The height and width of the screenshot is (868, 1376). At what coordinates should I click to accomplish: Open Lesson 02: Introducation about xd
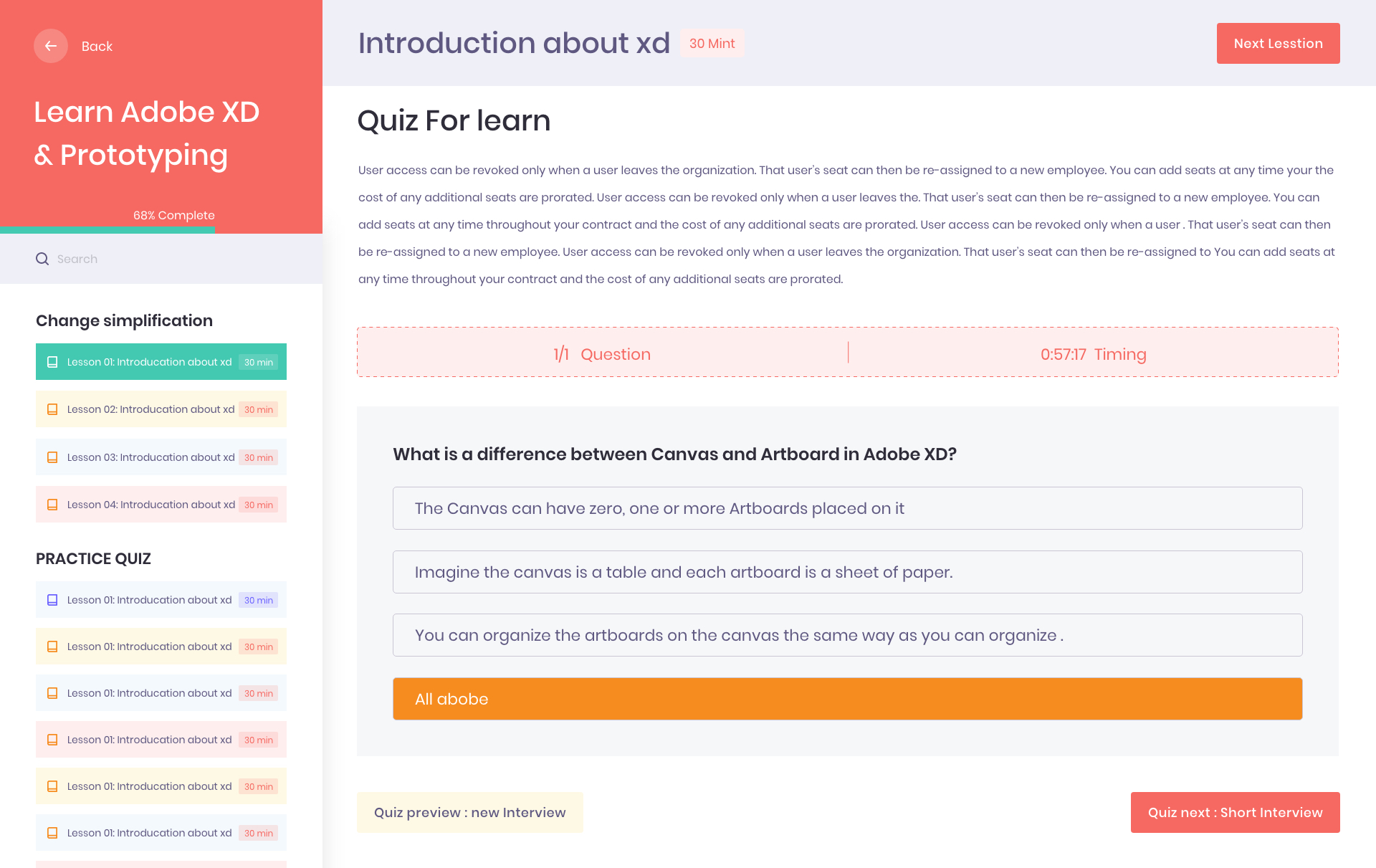pos(161,409)
